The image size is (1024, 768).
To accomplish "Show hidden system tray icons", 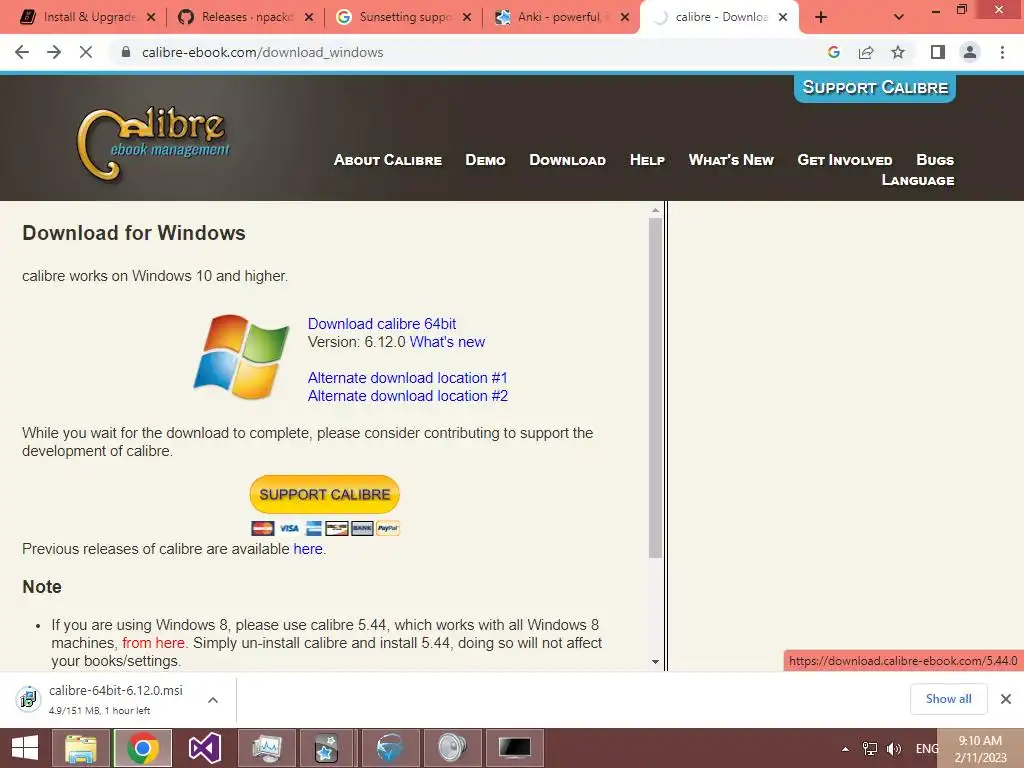I will coord(846,749).
